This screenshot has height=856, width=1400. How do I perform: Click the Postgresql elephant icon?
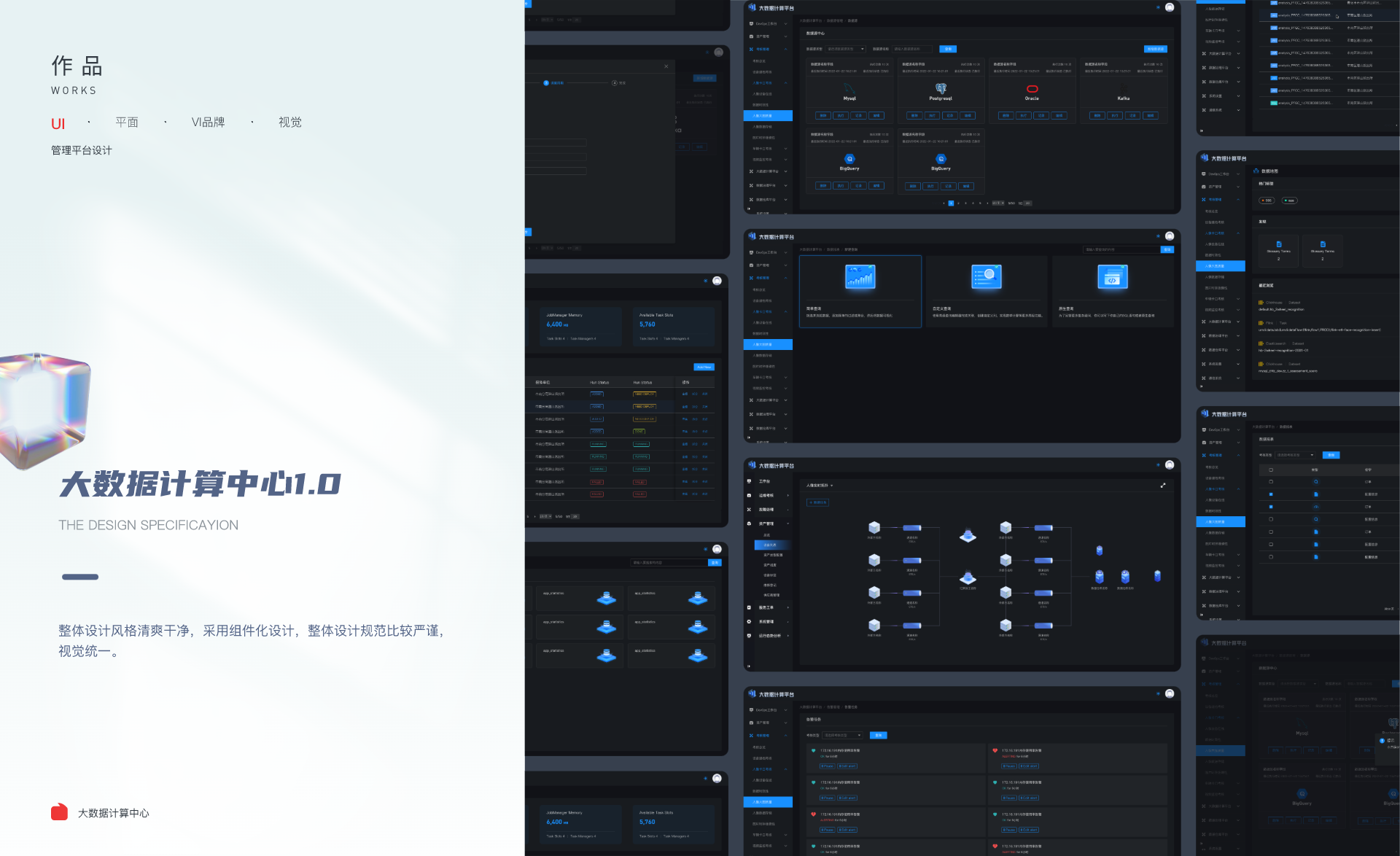tap(941, 88)
